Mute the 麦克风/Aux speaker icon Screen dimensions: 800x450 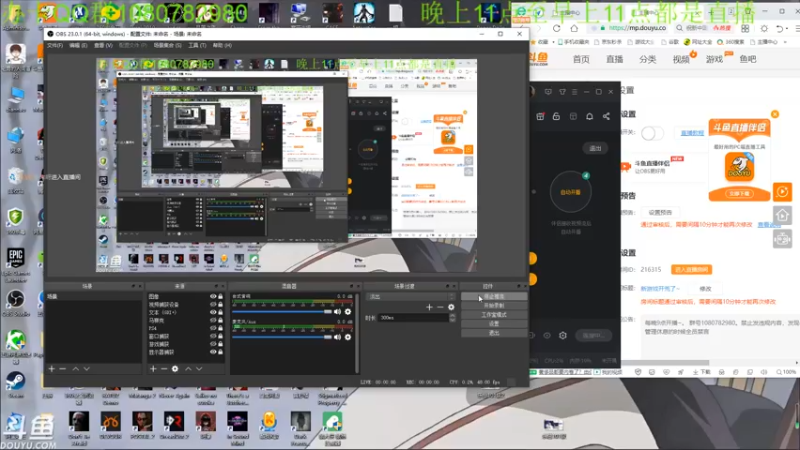click(x=337, y=337)
